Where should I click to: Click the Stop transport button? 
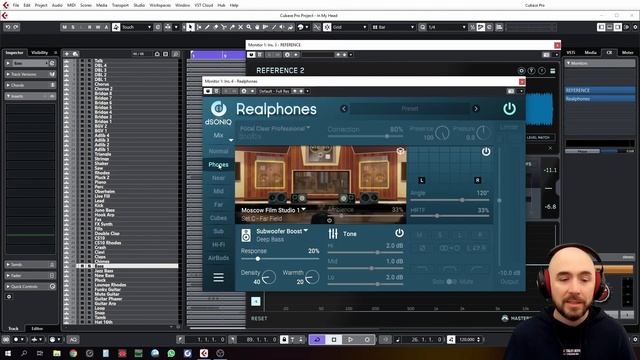coord(334,339)
